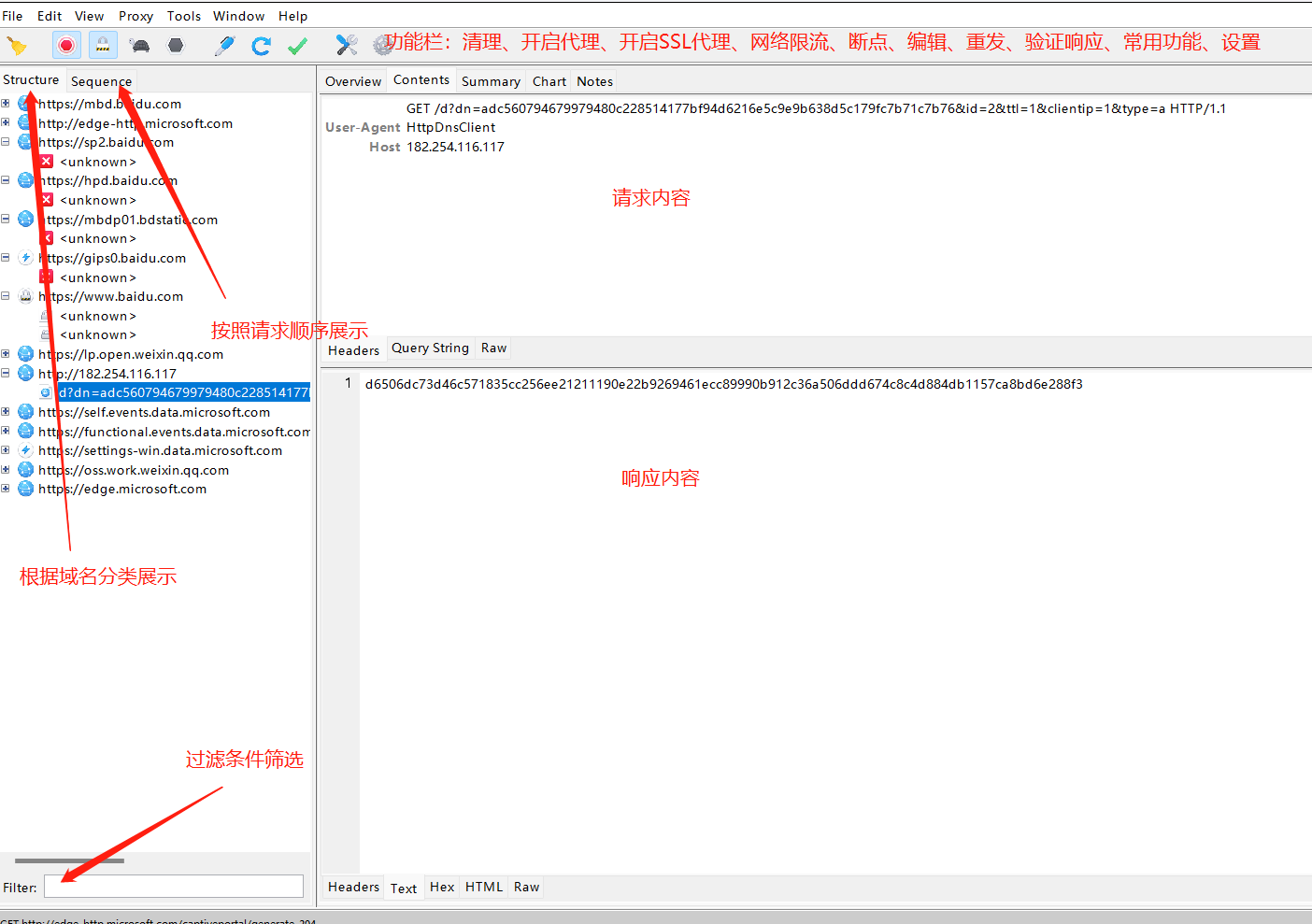Screen dimensions: 1312x924
Task: Click the horizontal scrollbar above Filter
Action: (69, 860)
